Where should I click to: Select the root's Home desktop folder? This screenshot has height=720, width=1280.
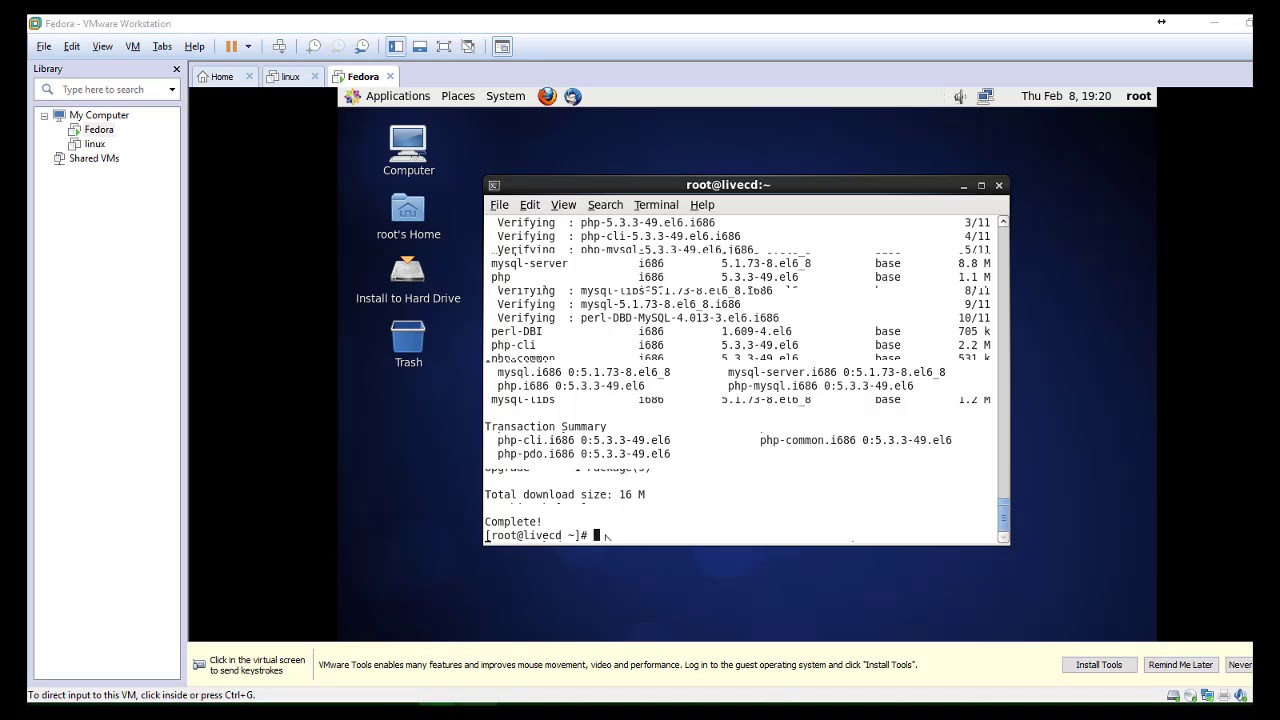click(x=408, y=217)
